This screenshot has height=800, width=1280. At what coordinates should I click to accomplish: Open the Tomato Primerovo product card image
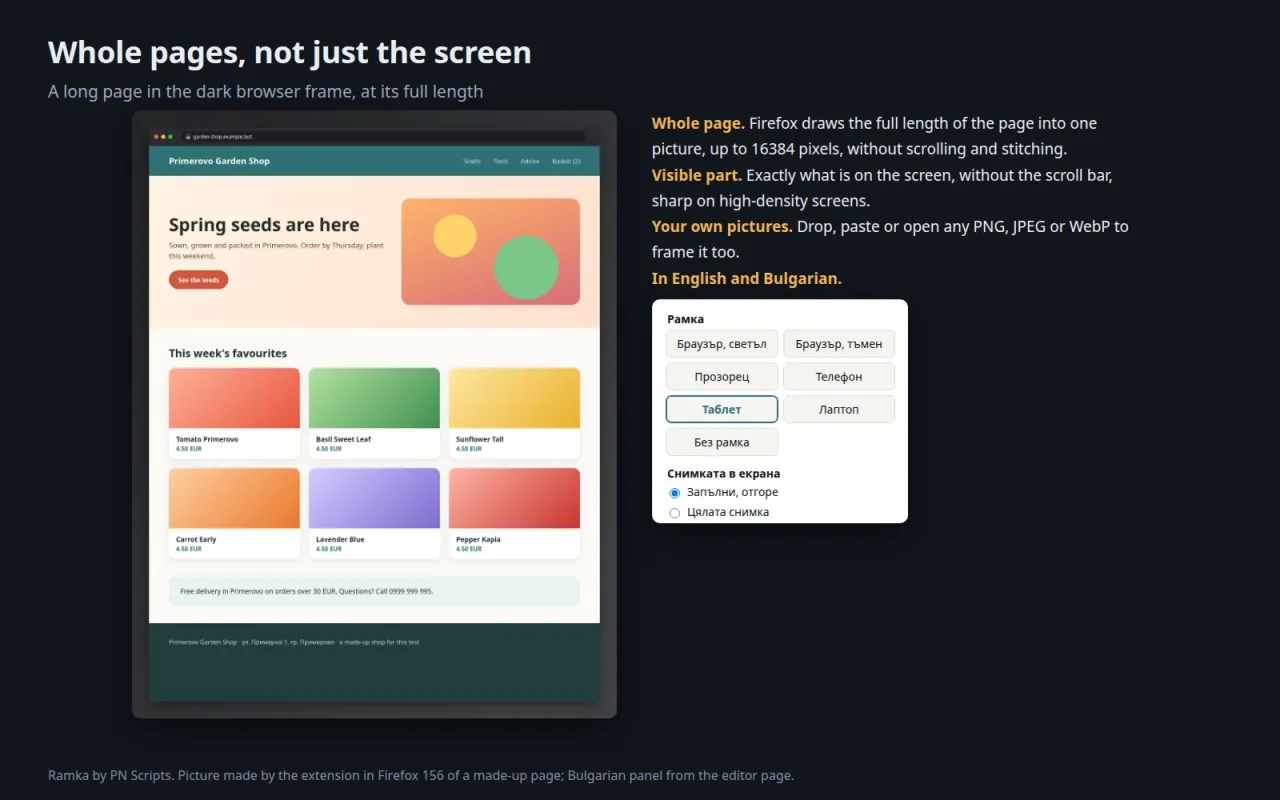point(234,398)
